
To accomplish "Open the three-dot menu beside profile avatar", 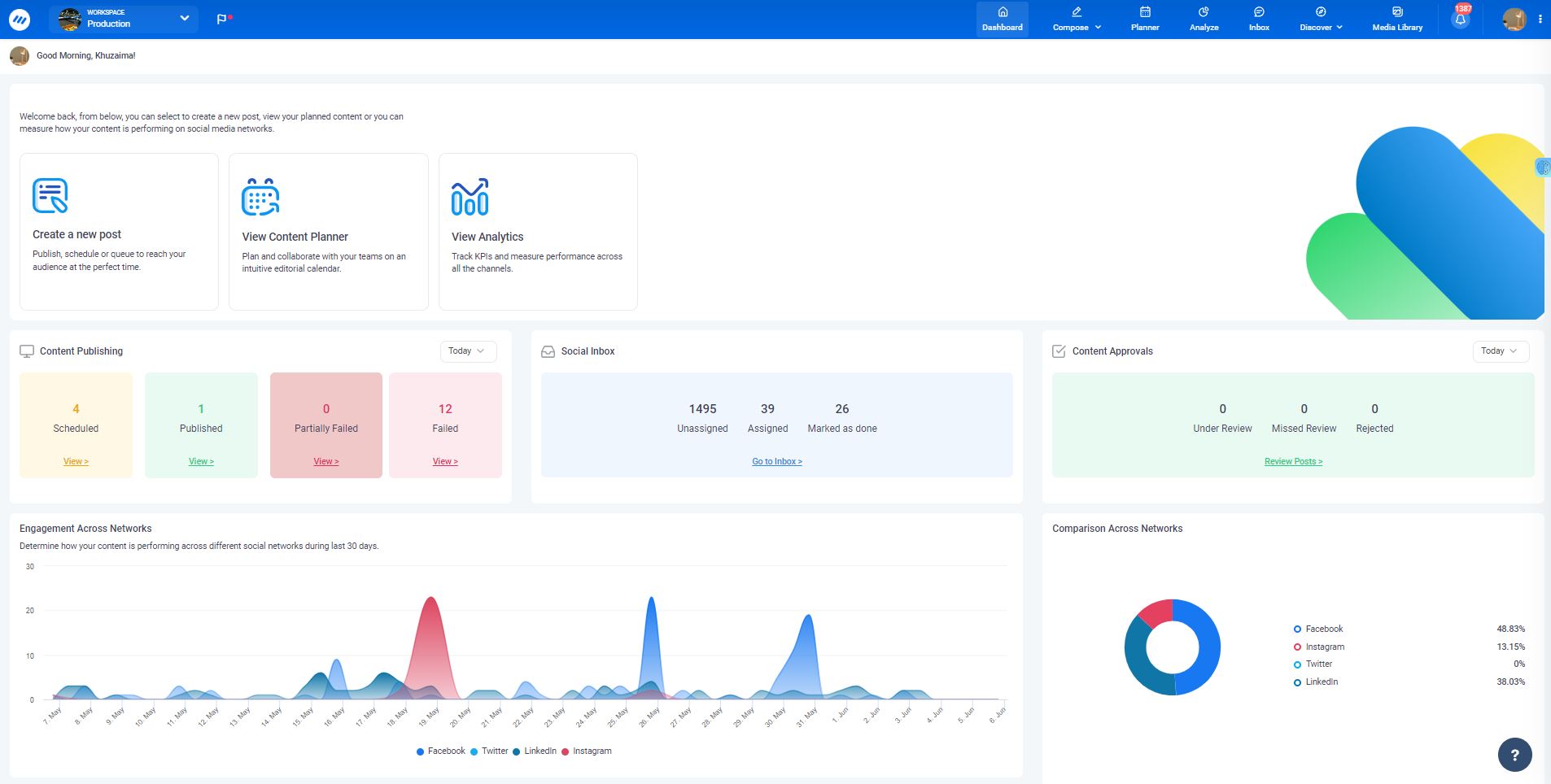I will tap(1540, 20).
